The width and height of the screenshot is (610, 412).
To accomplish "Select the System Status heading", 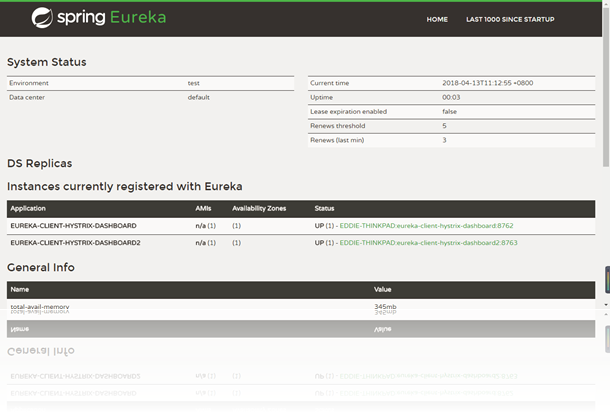I will (47, 62).
